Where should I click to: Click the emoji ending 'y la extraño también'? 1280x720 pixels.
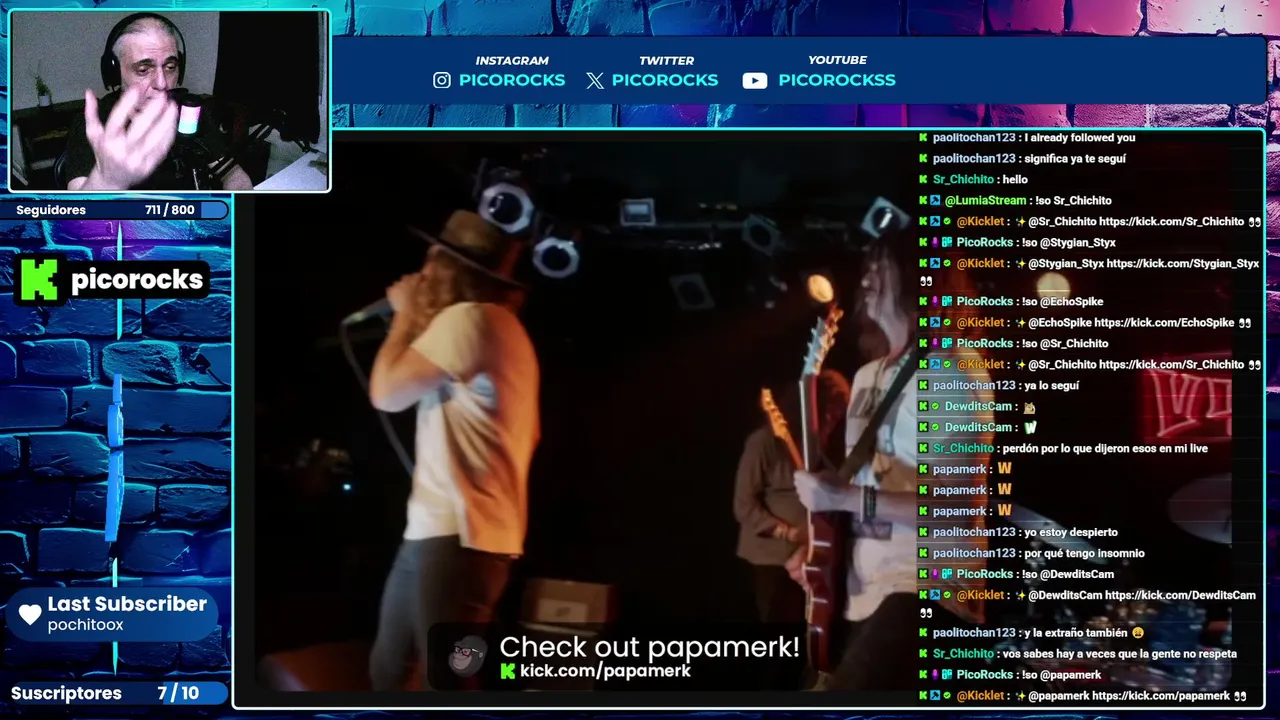click(1137, 633)
